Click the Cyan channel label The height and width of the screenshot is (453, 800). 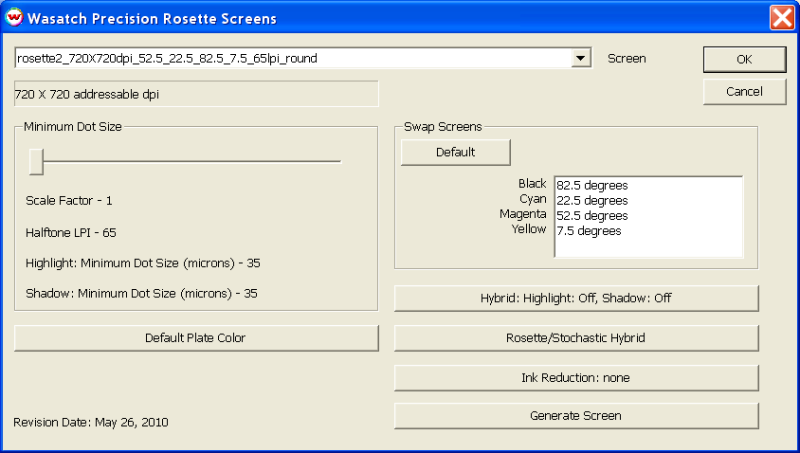tap(533, 198)
